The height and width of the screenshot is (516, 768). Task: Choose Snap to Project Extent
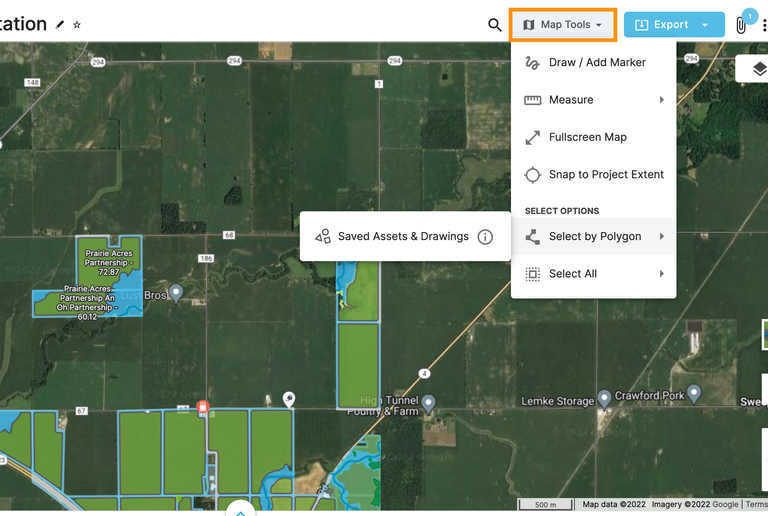(x=594, y=174)
